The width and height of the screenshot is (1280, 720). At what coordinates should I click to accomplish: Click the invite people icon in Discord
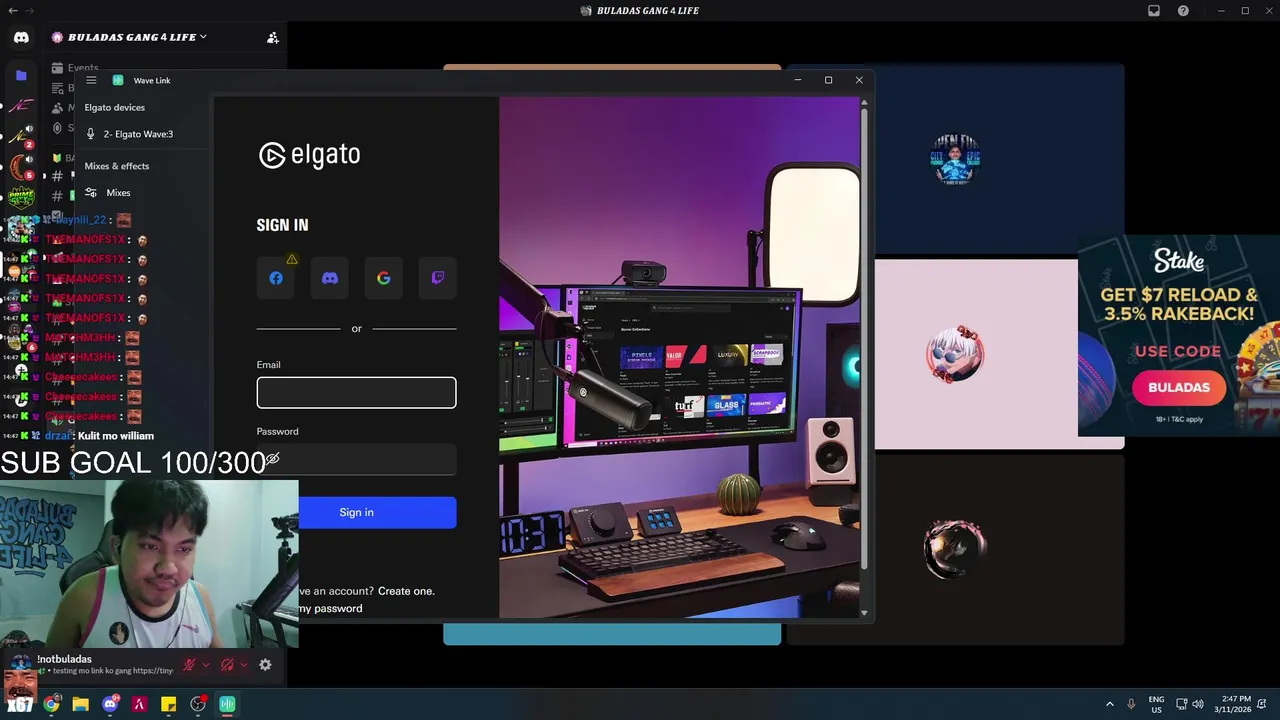tap(272, 37)
